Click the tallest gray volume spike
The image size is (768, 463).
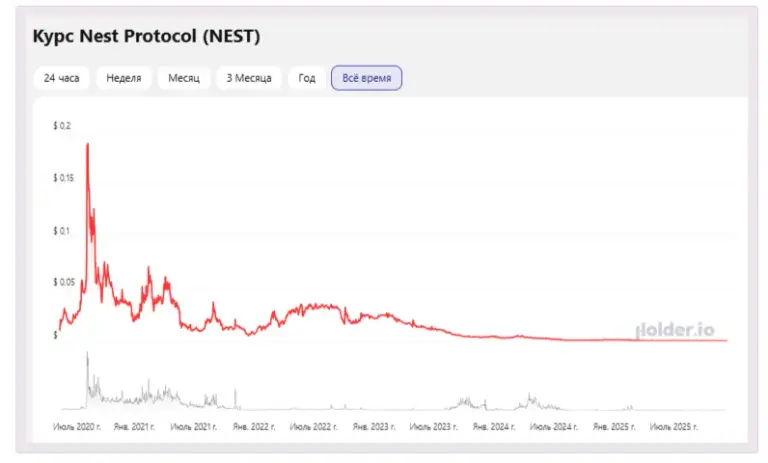pyautogui.click(x=88, y=354)
